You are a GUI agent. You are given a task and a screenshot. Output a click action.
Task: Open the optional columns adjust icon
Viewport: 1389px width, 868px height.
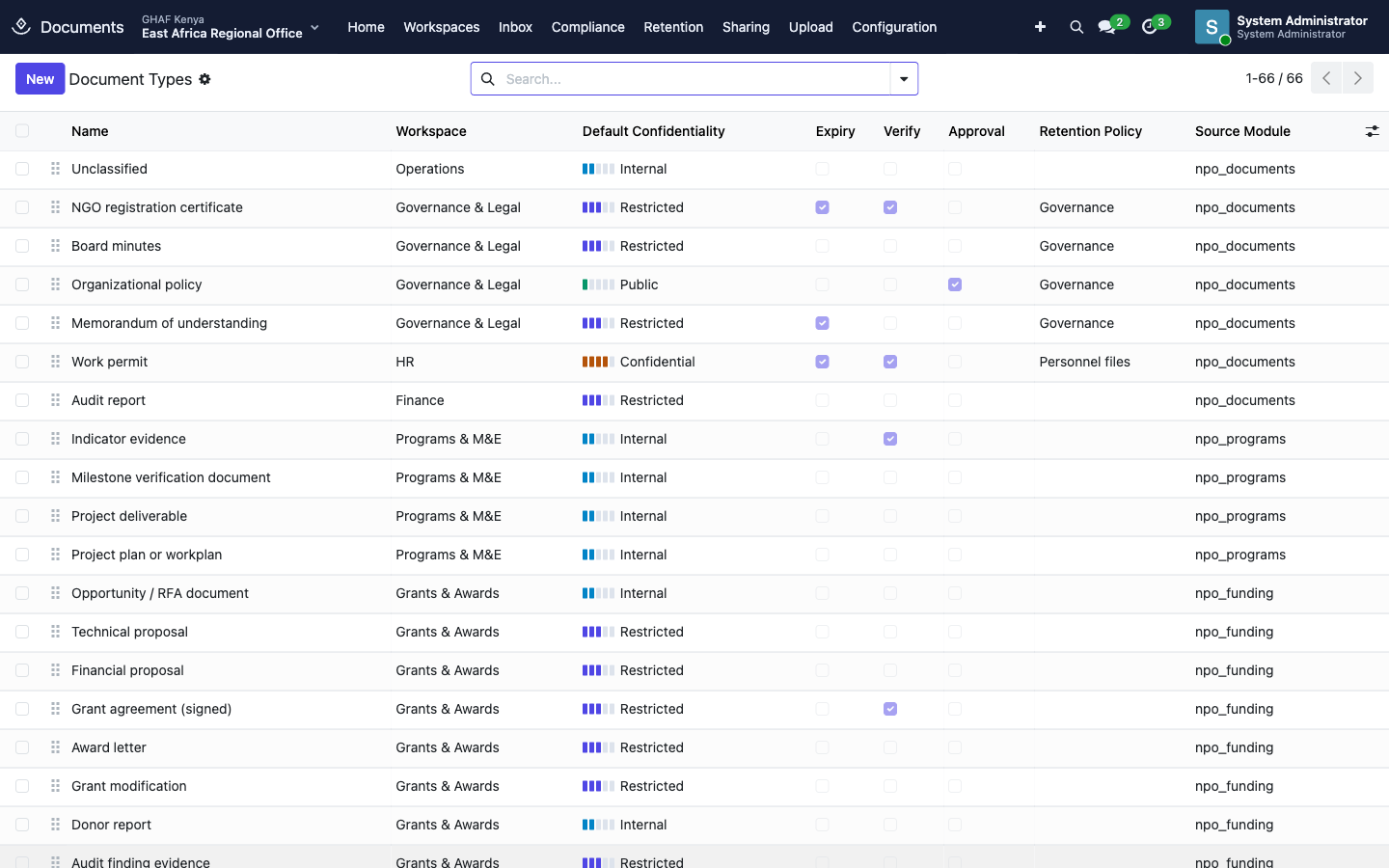pos(1372,131)
